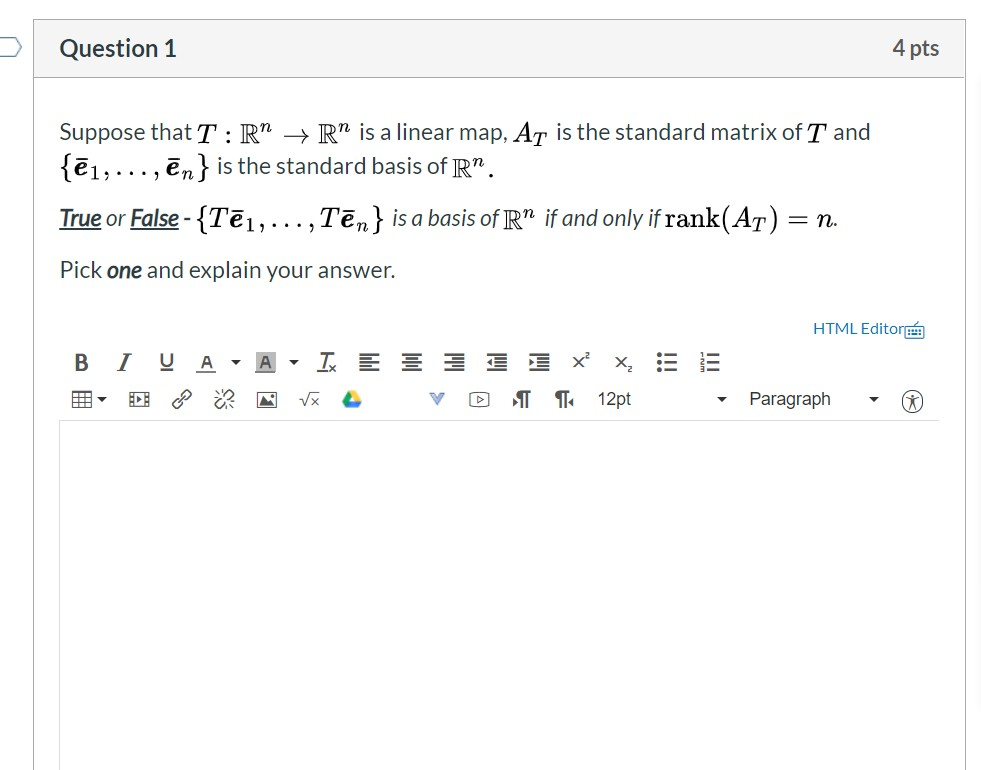Insert link with chain icon
Screen dimensions: 981x770
(x=181, y=399)
